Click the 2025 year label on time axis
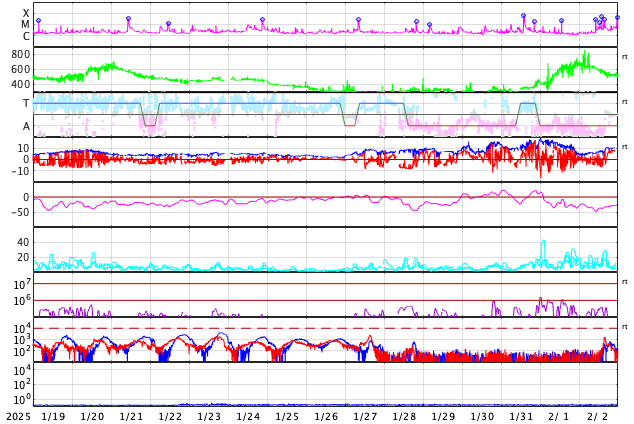Image resolution: width=634 pixels, height=424 pixels. point(18,416)
